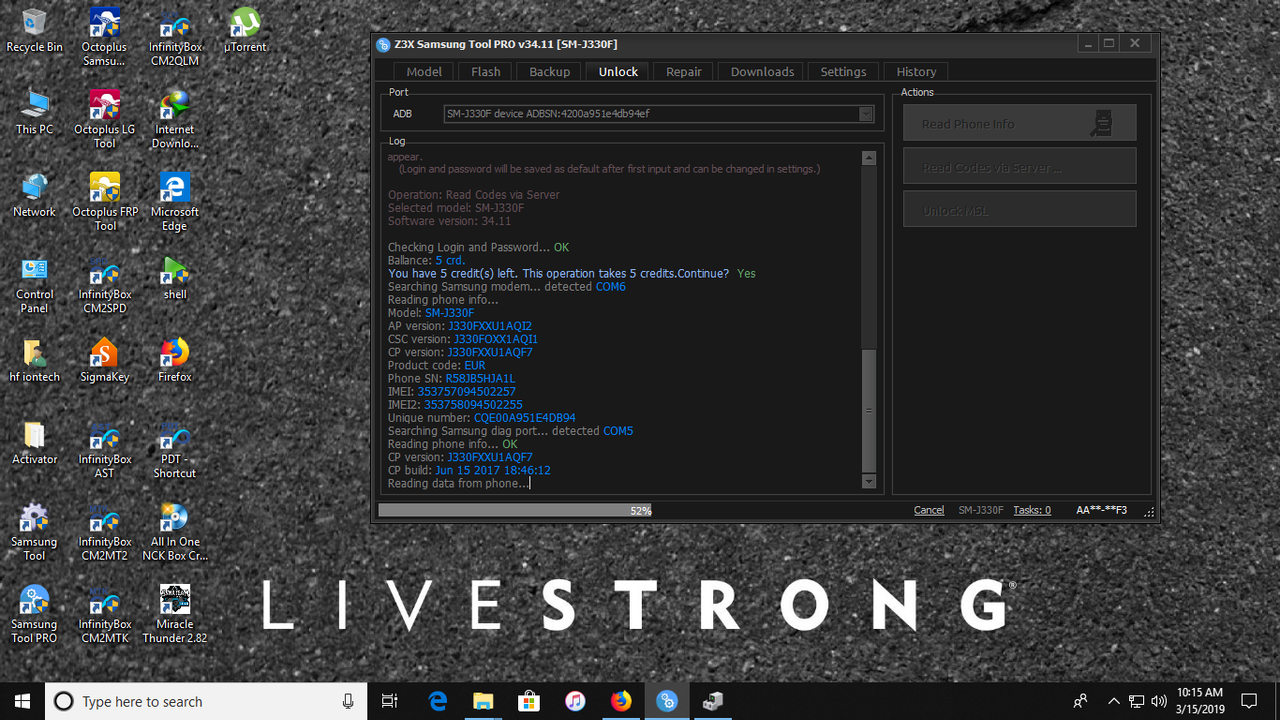Show hidden system tray icons
Screen dimensions: 1280x720
point(1114,701)
